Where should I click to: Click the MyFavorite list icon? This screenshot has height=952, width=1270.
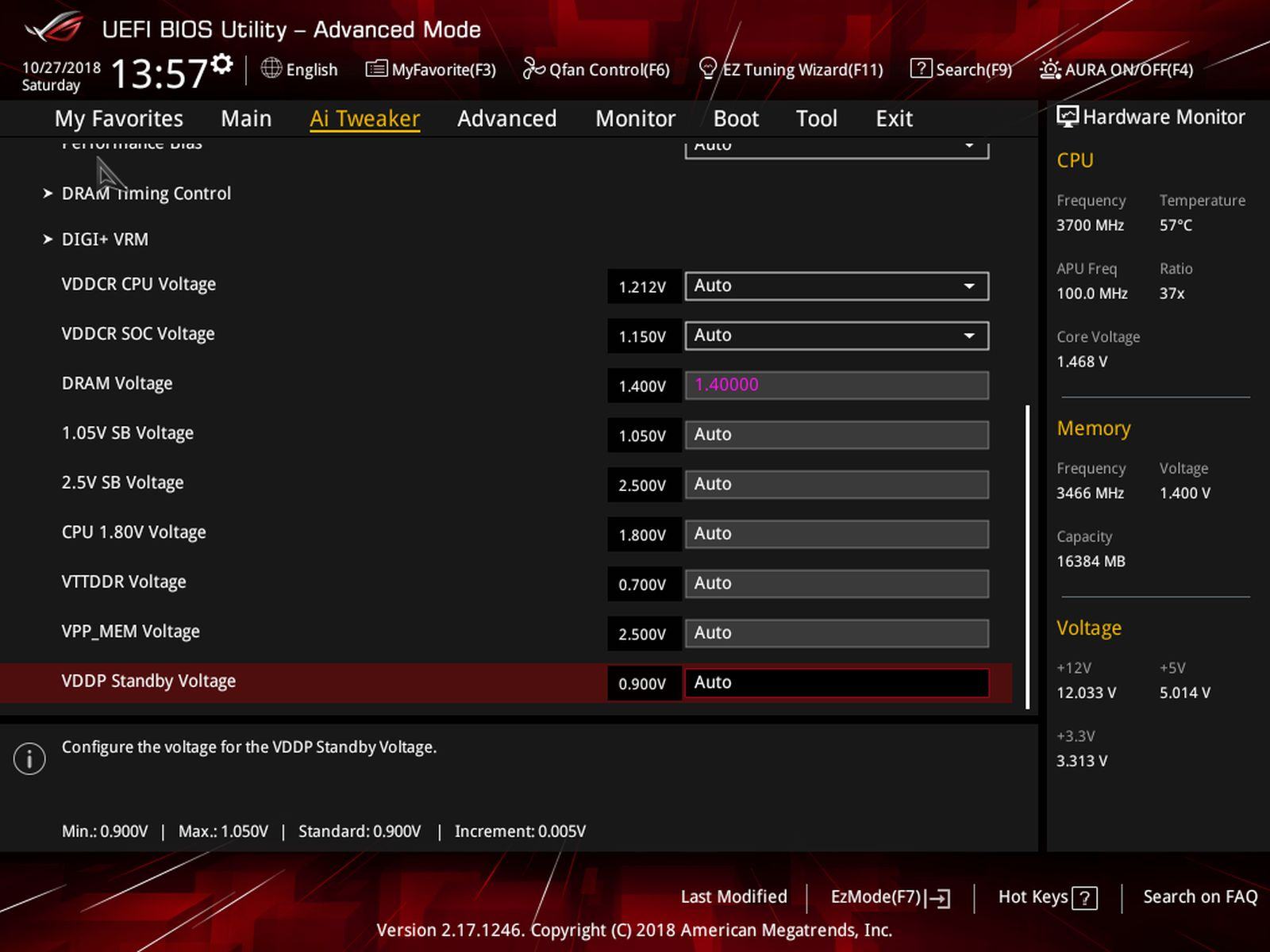click(376, 69)
